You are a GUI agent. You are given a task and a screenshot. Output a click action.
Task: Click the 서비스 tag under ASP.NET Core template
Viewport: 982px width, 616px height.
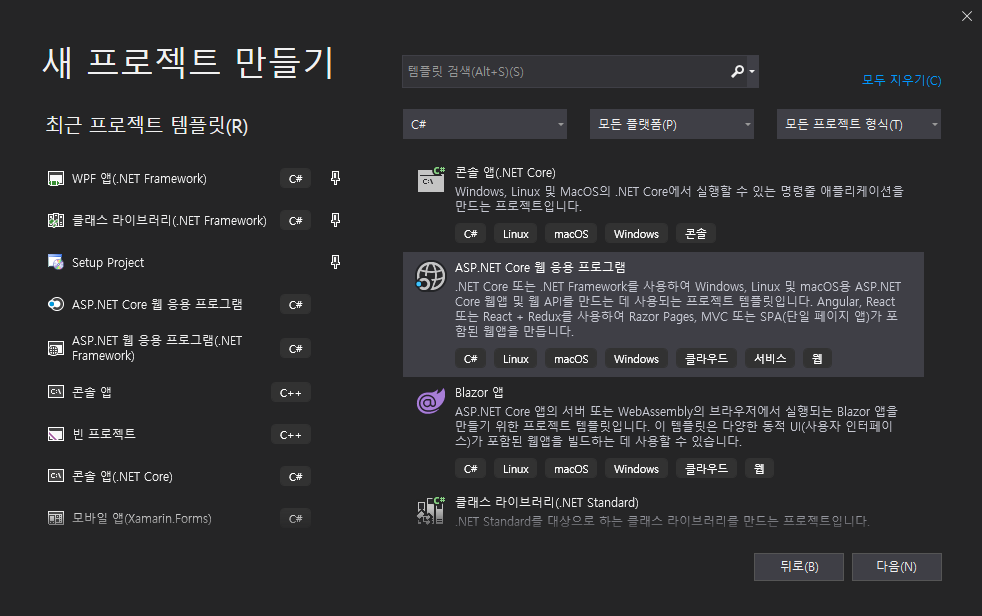pos(770,359)
